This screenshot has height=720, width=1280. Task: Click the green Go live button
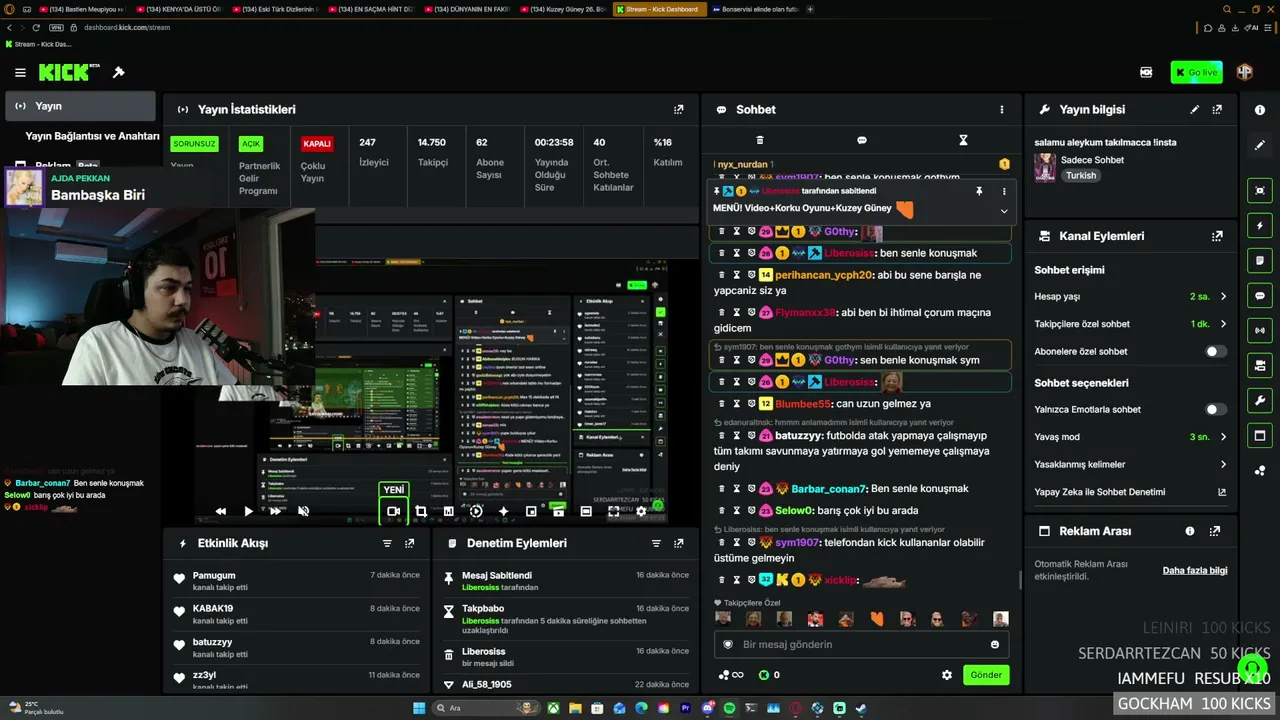point(1196,72)
